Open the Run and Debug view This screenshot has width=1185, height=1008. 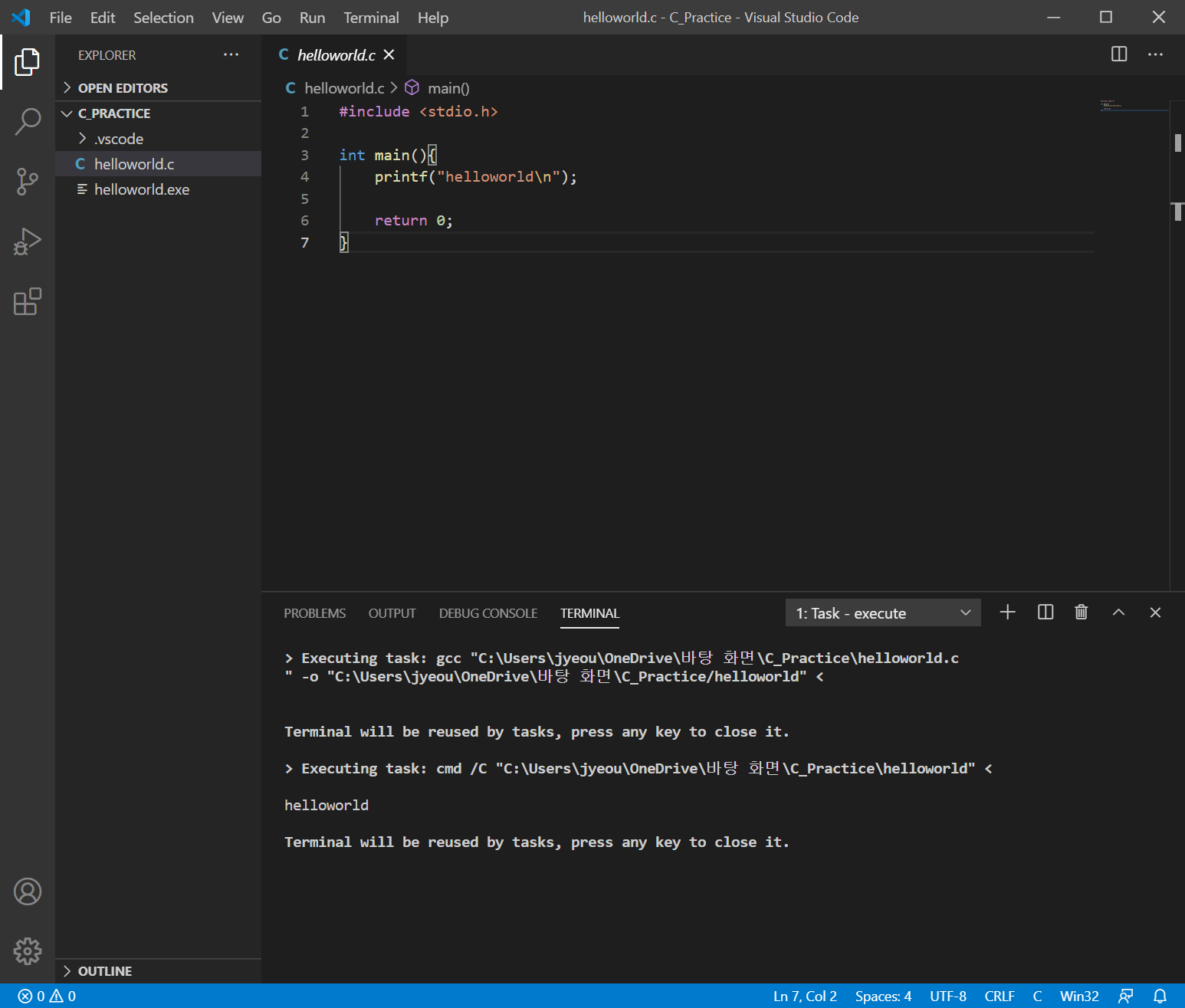tap(28, 241)
